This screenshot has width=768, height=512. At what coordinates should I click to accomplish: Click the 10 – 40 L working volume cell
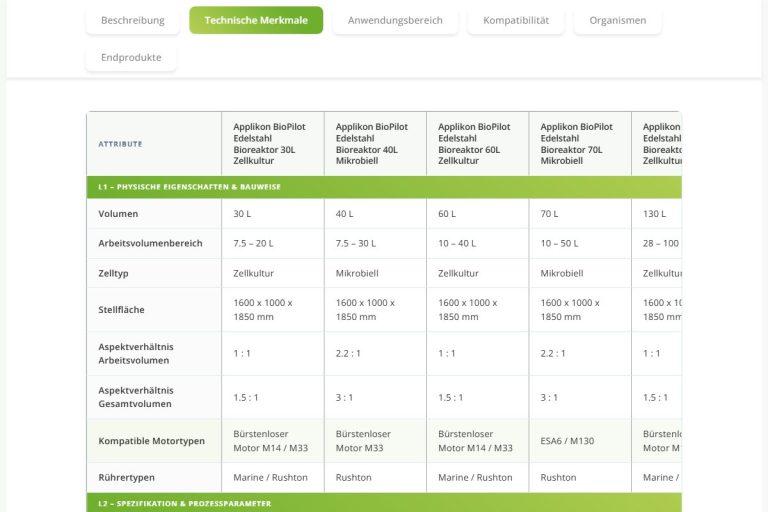(478, 244)
